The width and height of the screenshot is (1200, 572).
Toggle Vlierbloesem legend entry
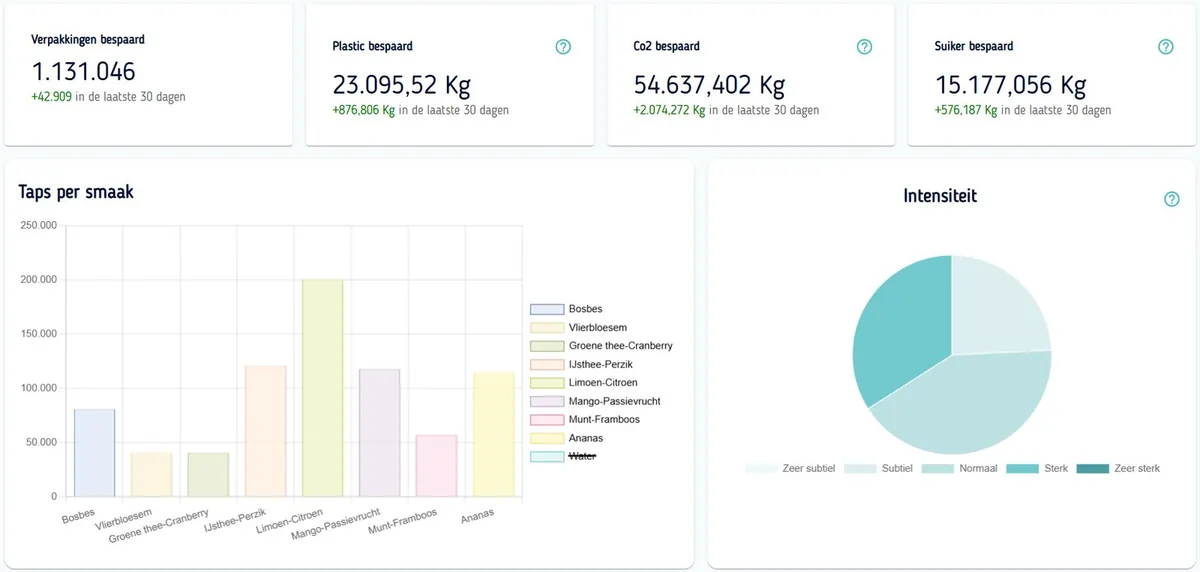click(x=579, y=327)
